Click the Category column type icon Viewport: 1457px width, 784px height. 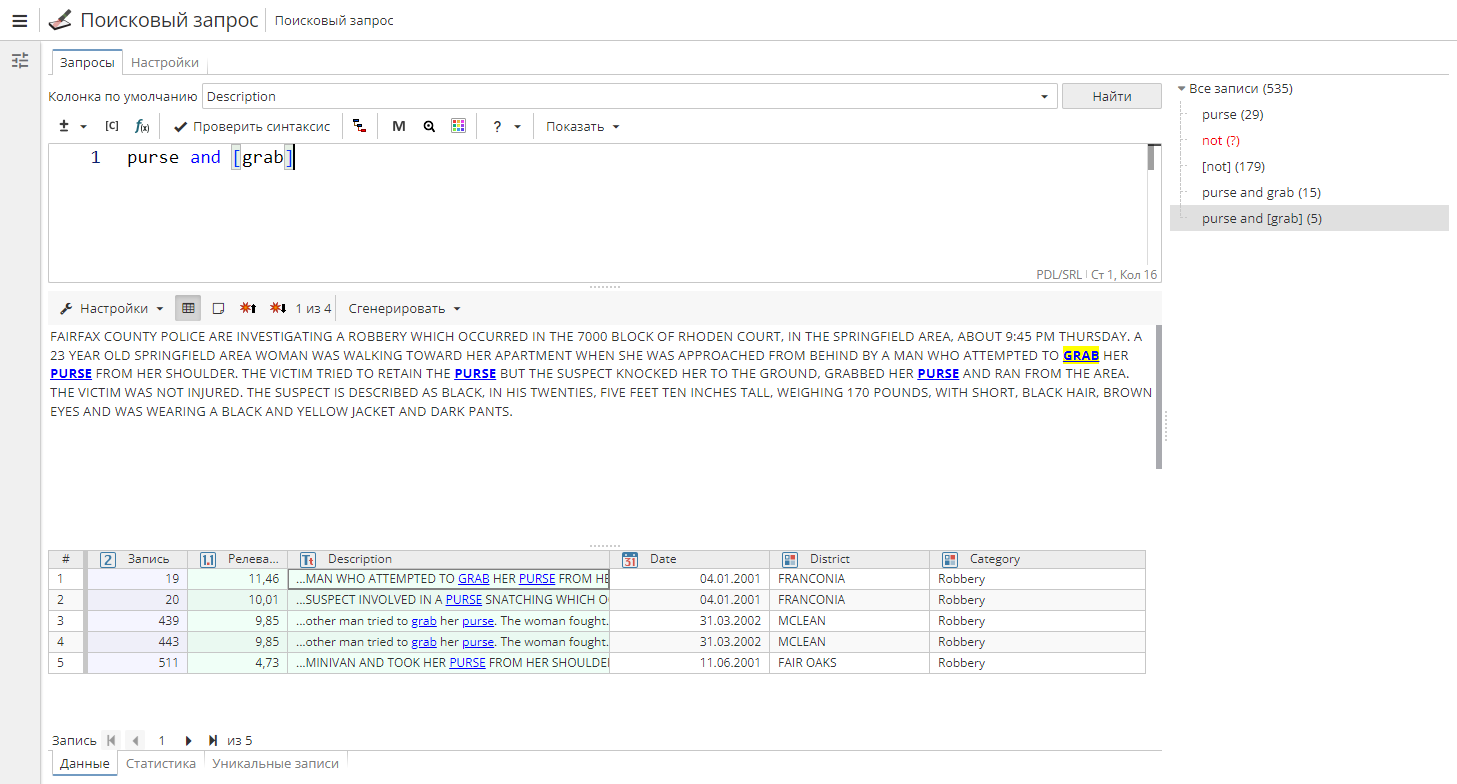[x=950, y=559]
